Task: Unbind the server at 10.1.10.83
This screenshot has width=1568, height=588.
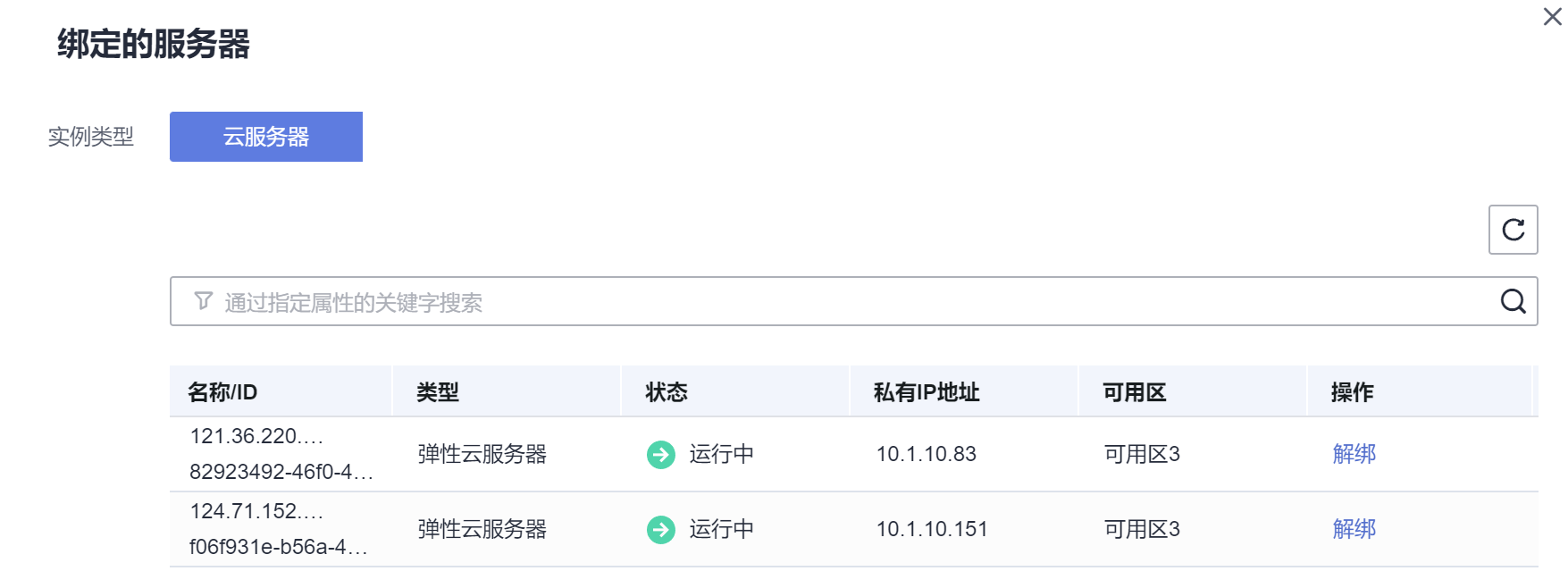Action: 1354,454
